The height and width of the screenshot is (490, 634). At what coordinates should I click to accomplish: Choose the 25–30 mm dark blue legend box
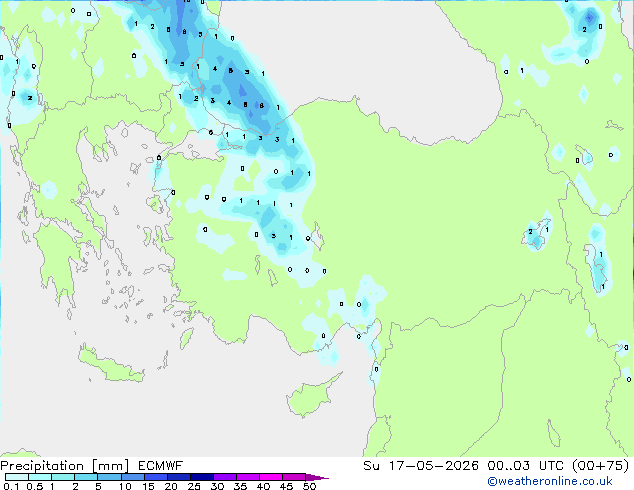[x=201, y=477]
